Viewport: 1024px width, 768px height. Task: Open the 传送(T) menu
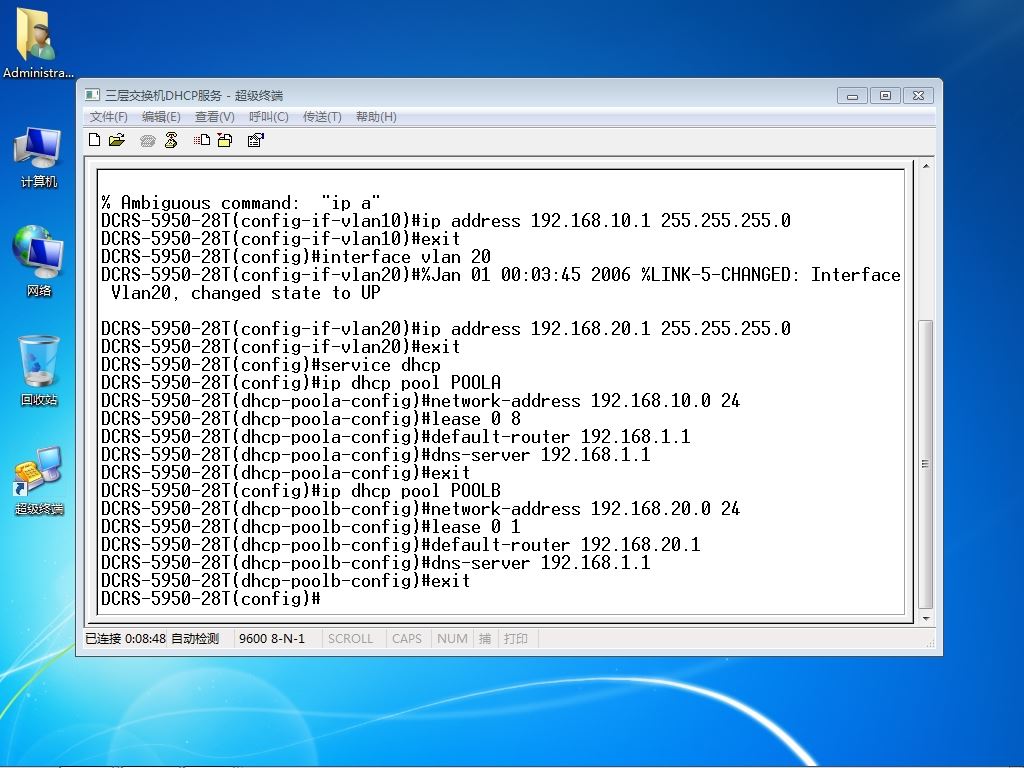[x=322, y=117]
